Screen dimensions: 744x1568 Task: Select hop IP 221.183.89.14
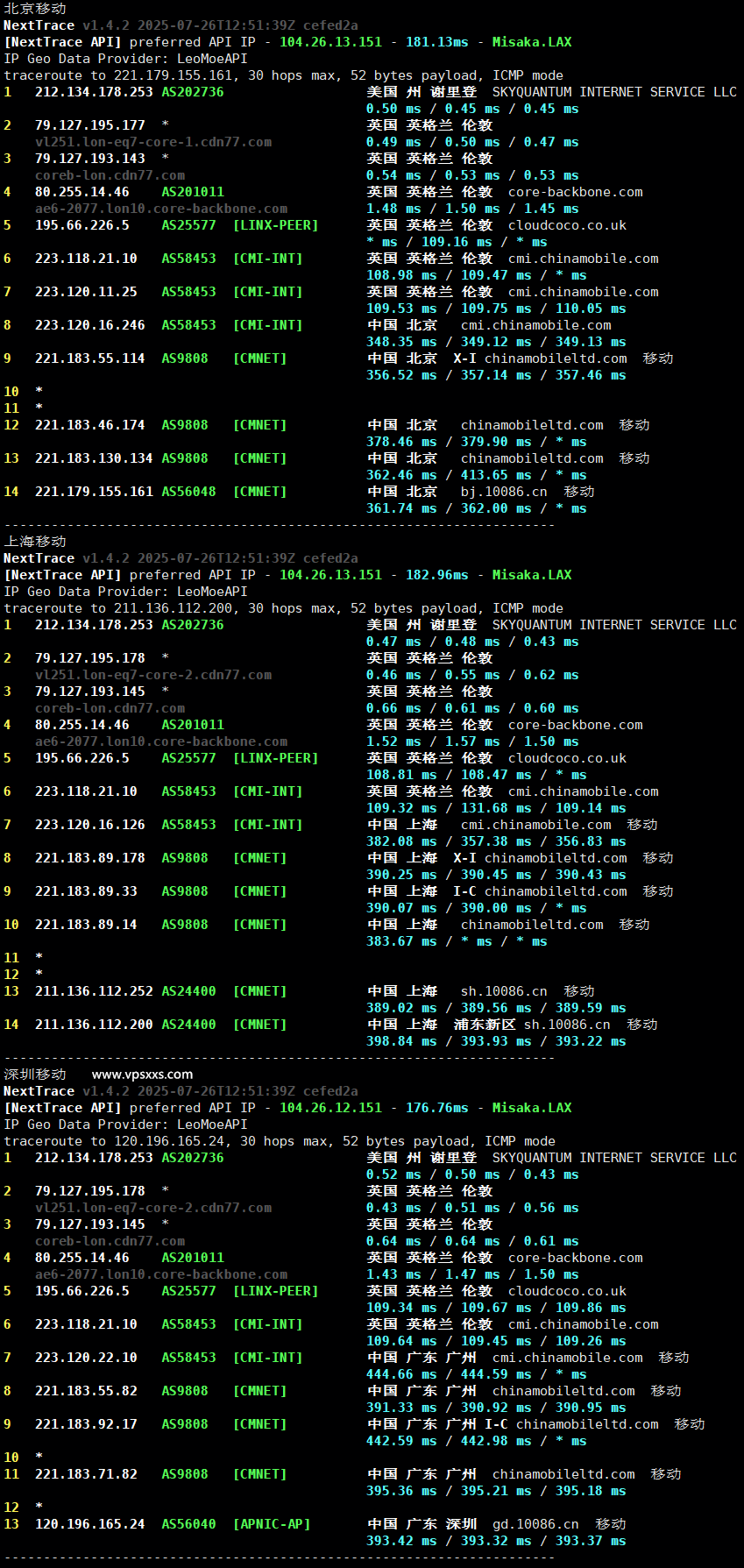point(86,925)
